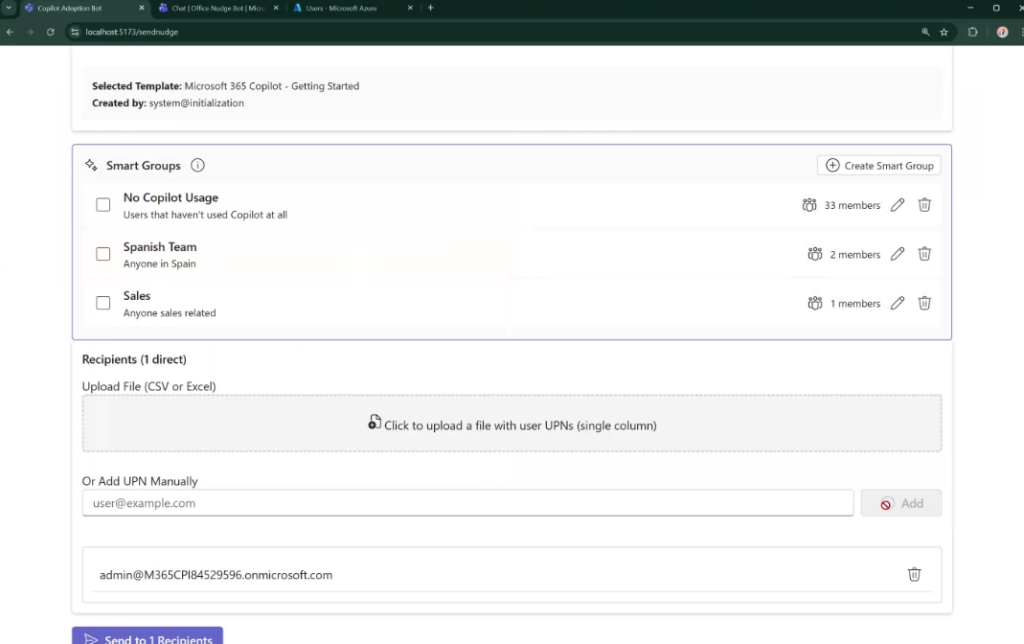
Task: Open Smart Groups info tooltip icon
Action: click(x=198, y=165)
